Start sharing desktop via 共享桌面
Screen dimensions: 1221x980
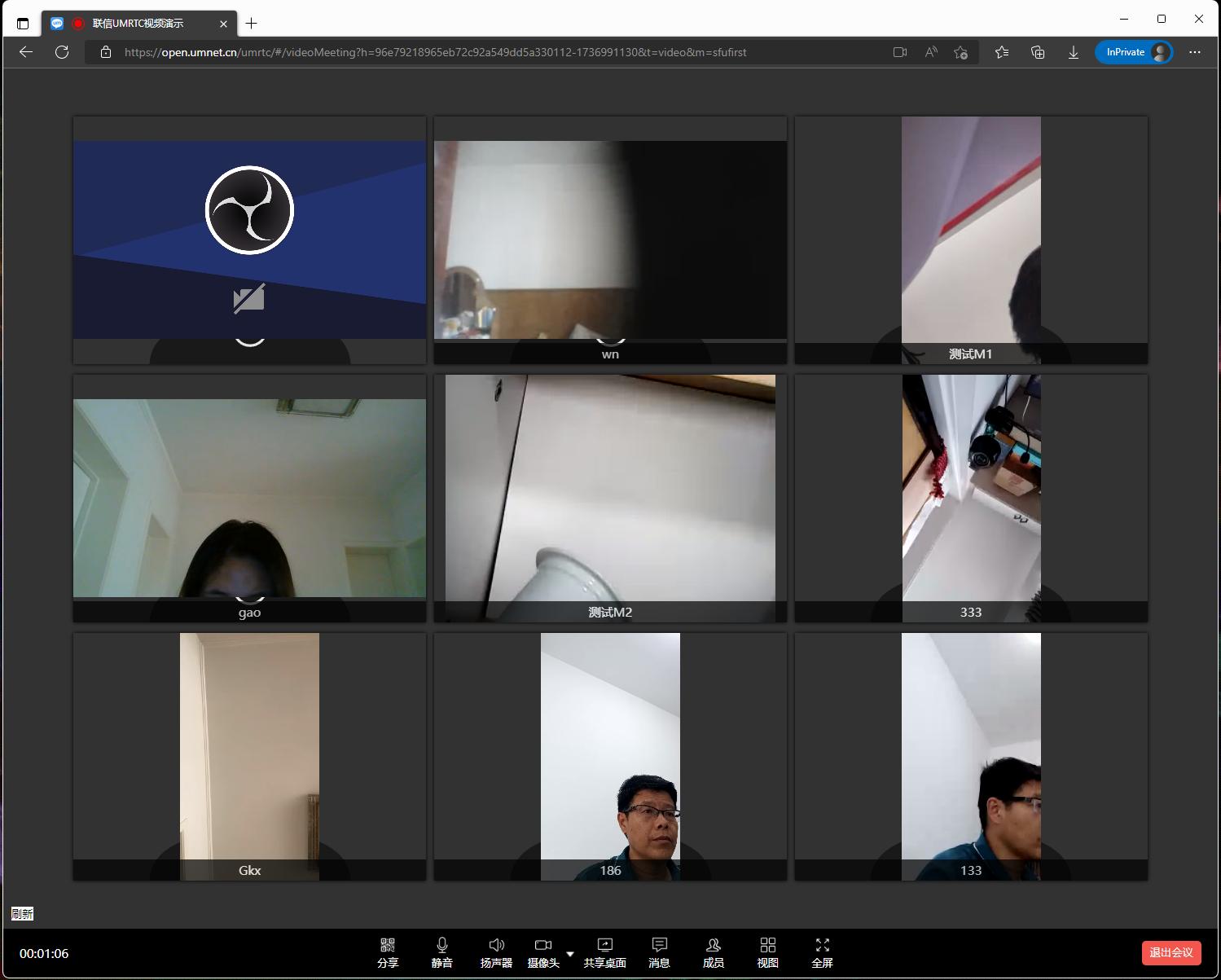click(x=604, y=952)
